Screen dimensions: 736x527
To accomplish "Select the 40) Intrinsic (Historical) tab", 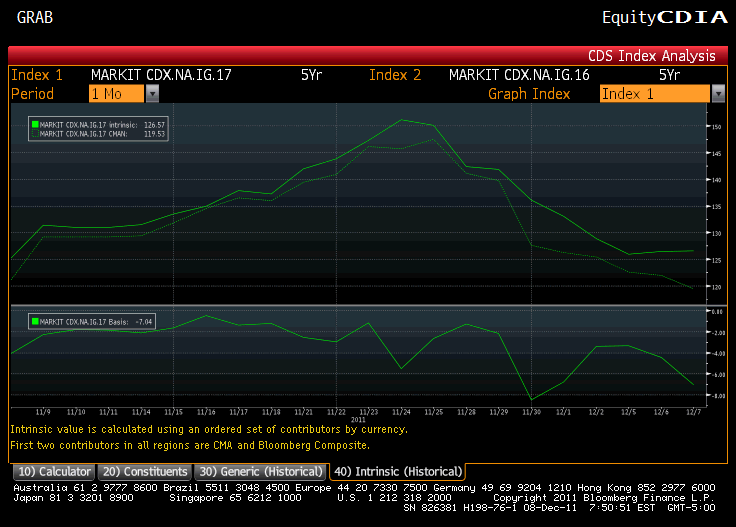I will click(398, 471).
